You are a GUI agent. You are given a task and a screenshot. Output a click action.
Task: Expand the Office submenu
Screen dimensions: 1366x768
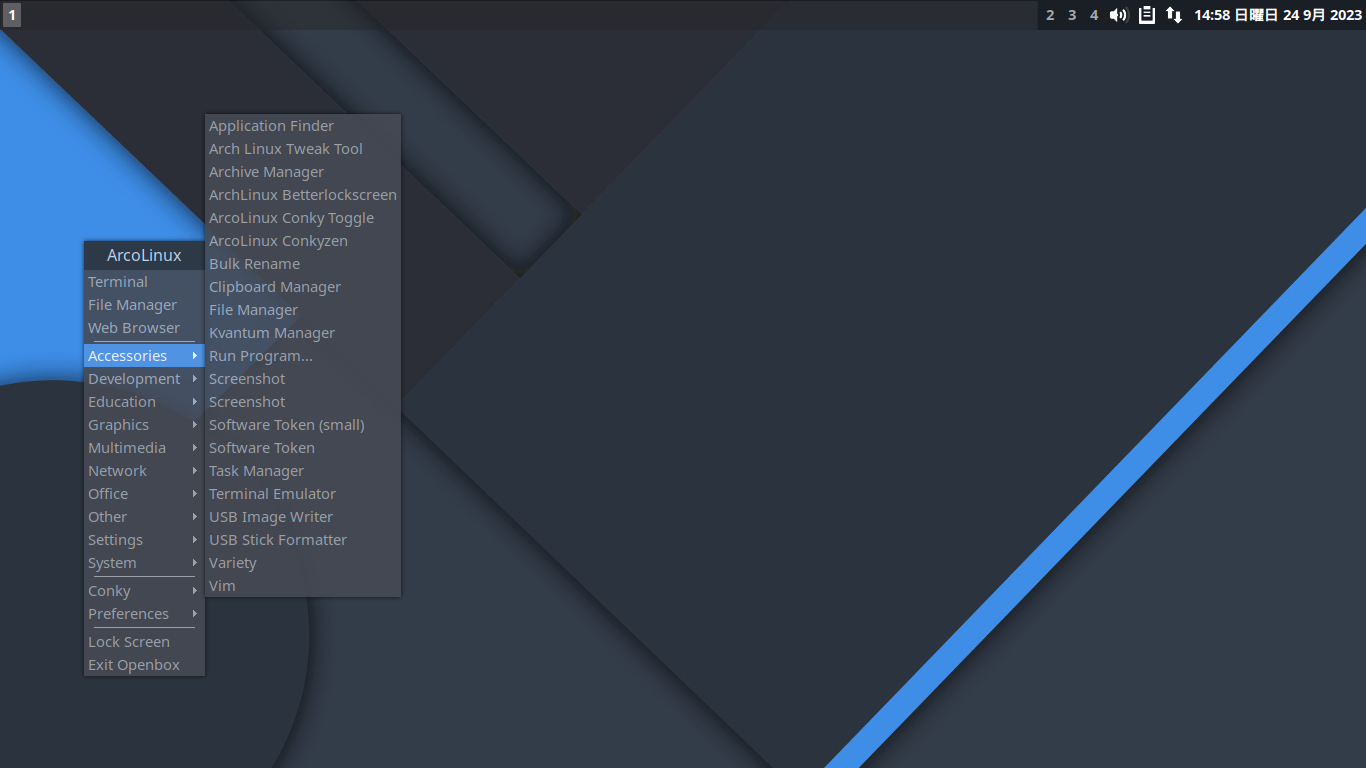(144, 494)
